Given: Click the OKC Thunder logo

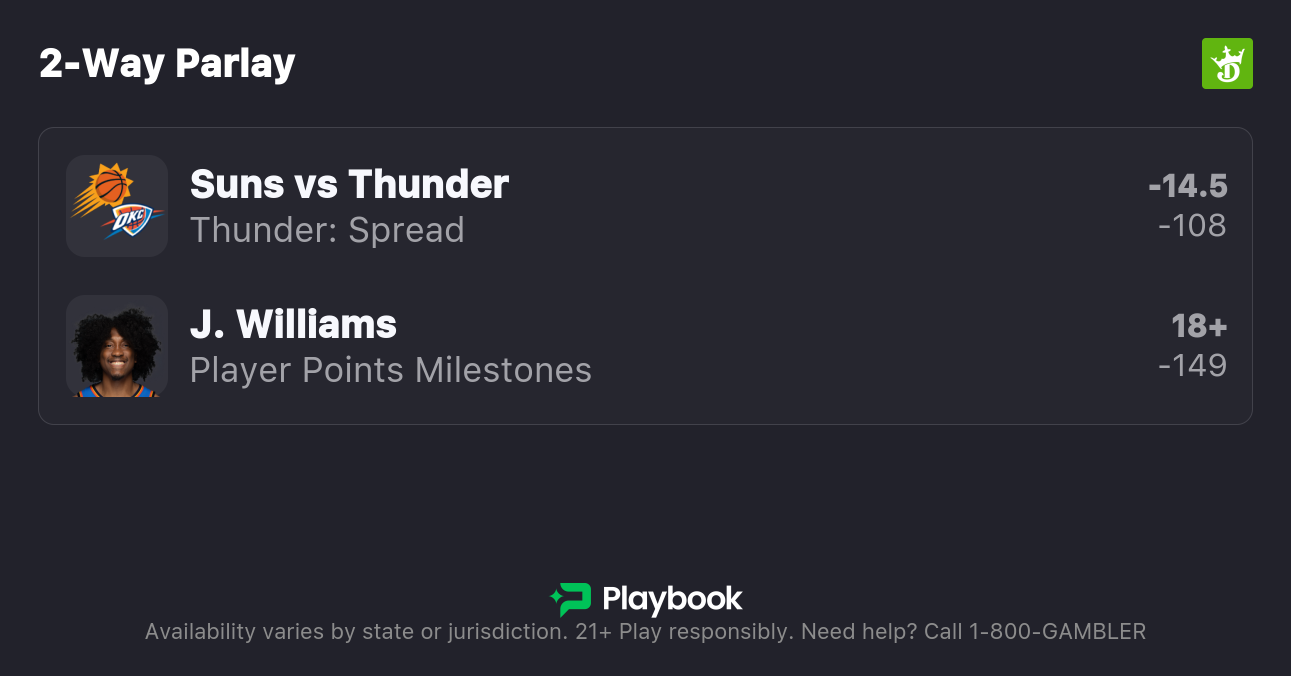Looking at the screenshot, I should click(x=131, y=222).
